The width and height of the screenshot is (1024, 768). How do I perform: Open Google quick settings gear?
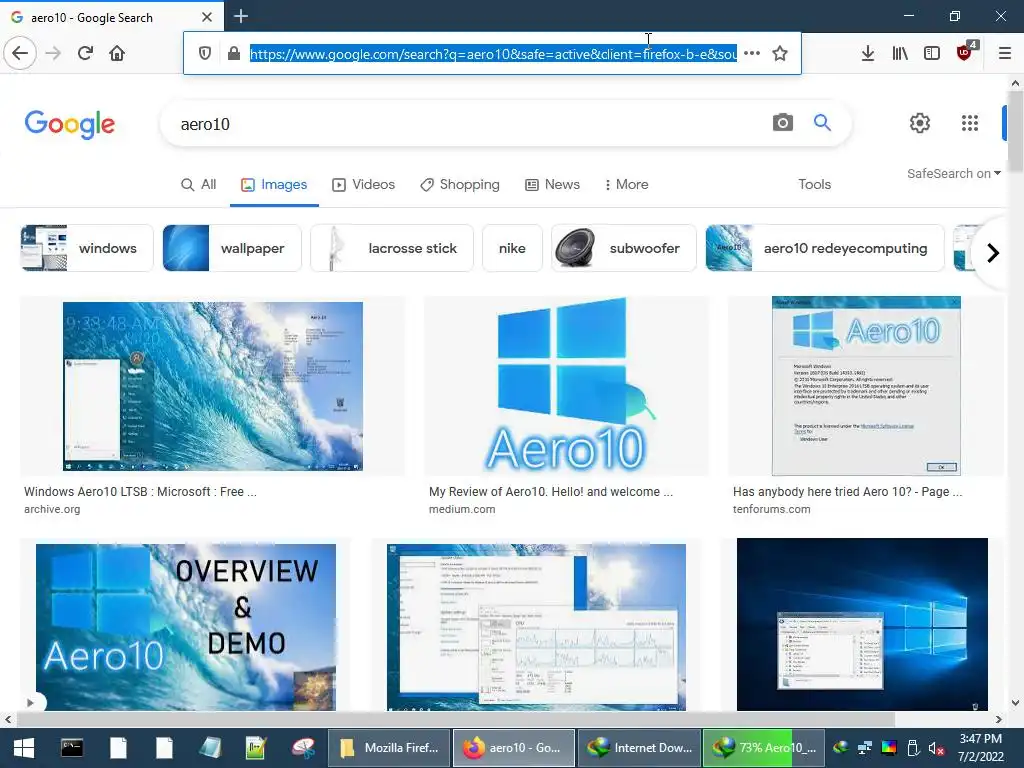[920, 123]
